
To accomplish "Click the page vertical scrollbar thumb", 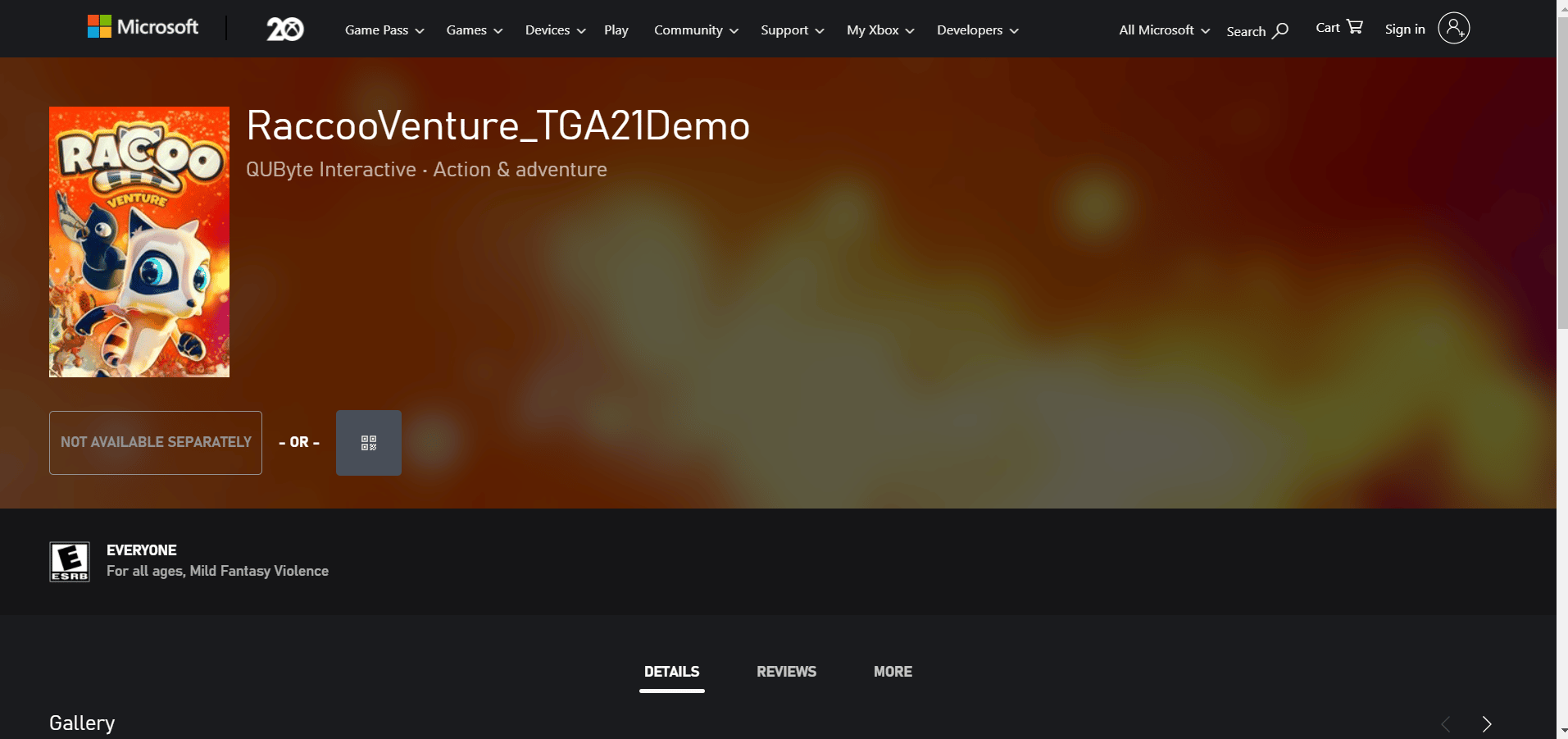I will pos(1562,171).
